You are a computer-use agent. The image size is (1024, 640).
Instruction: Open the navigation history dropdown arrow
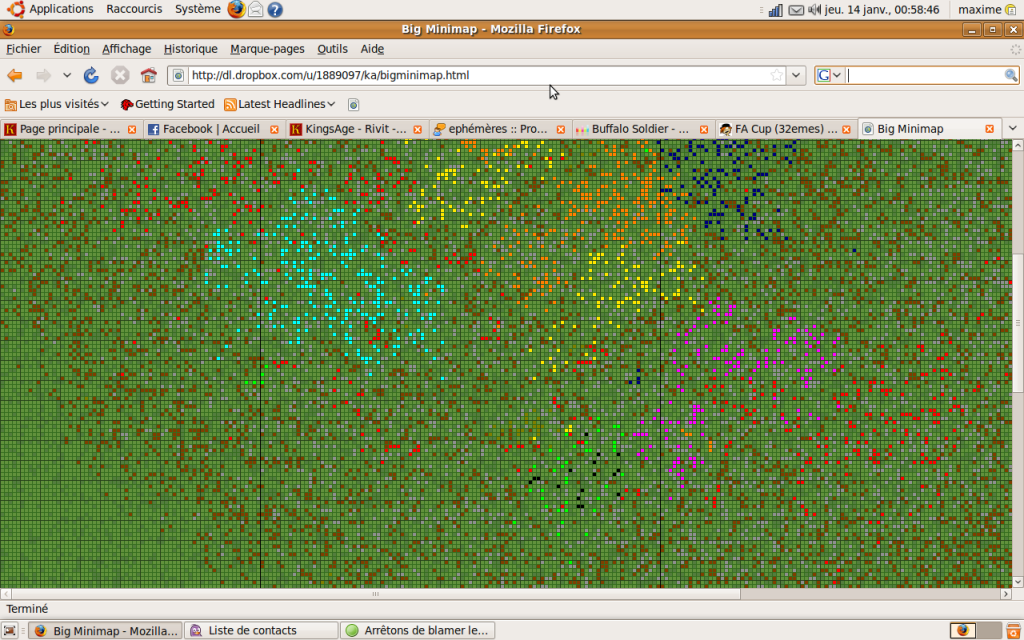tap(67, 76)
